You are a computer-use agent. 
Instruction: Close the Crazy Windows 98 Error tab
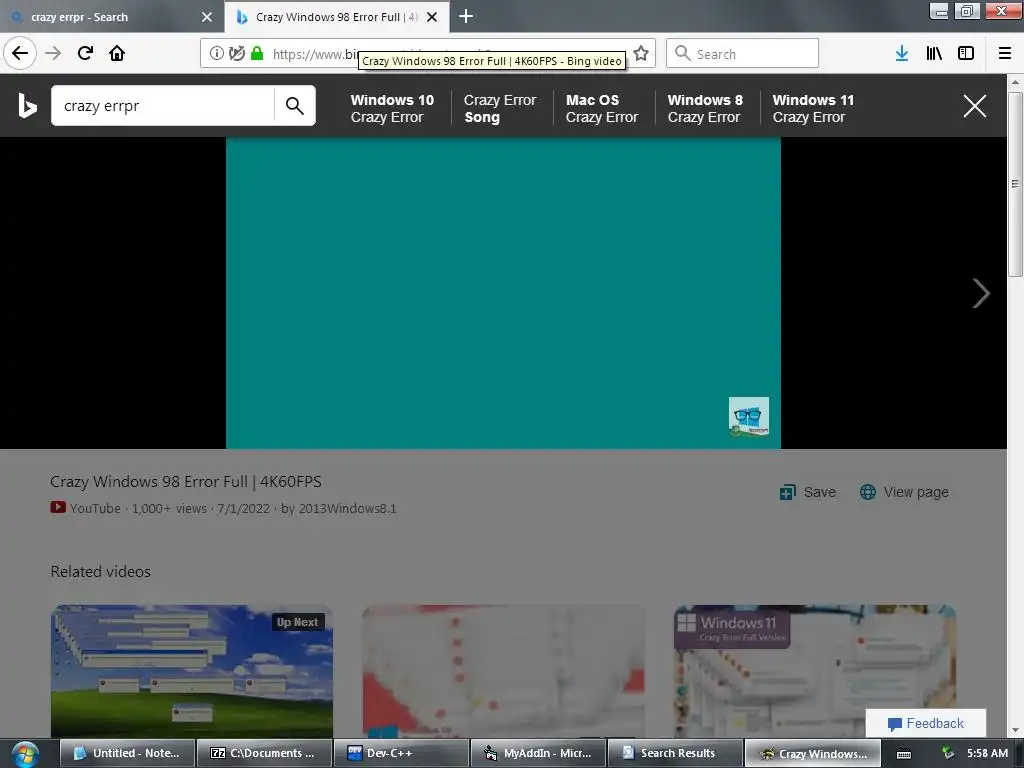[x=432, y=17]
